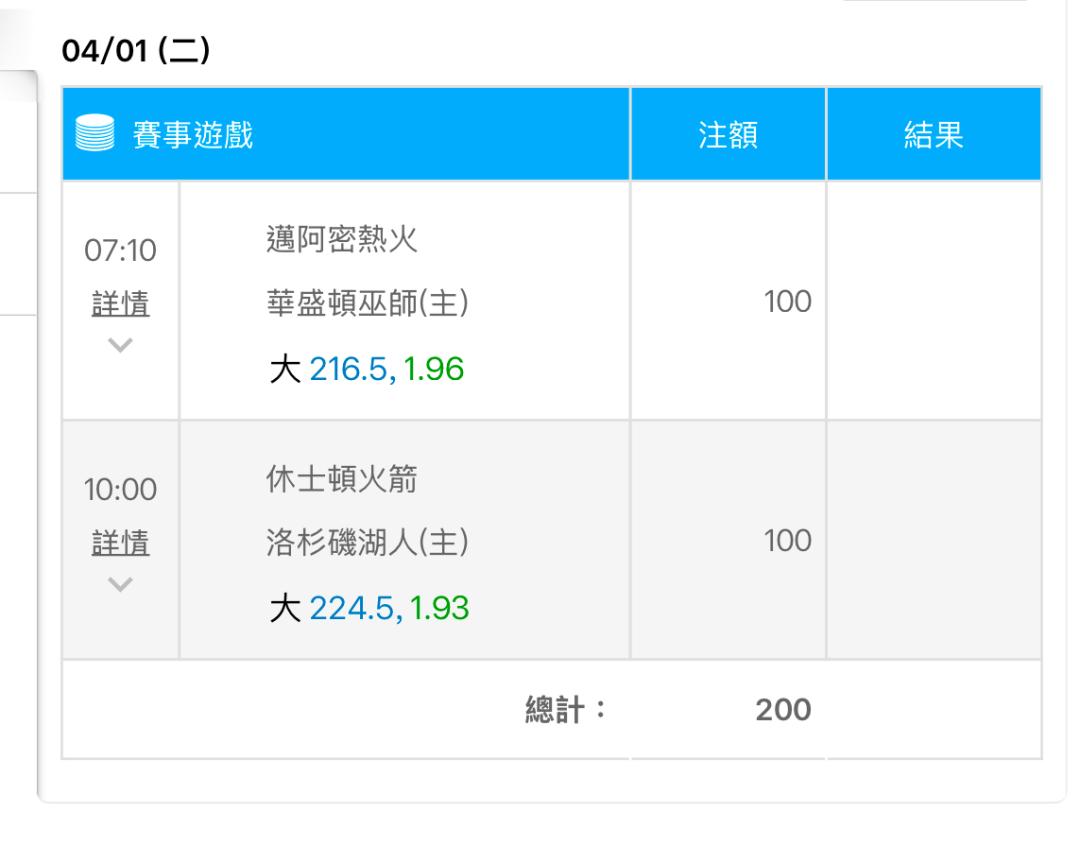Click the 10:00 game time
Screen dimensions: 1080x846
[x=121, y=490]
